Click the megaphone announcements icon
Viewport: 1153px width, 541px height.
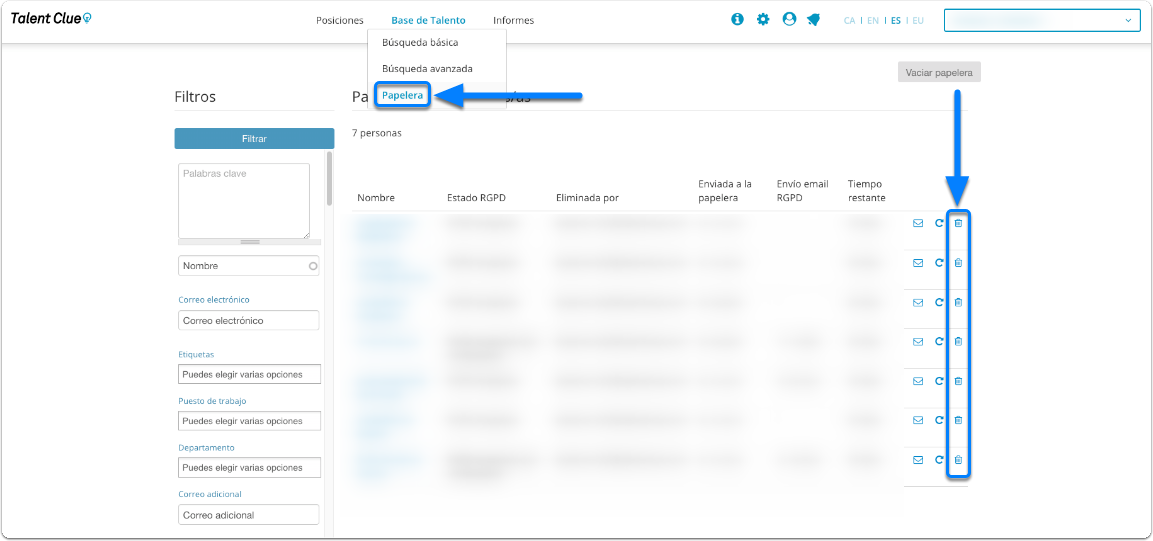(x=813, y=20)
